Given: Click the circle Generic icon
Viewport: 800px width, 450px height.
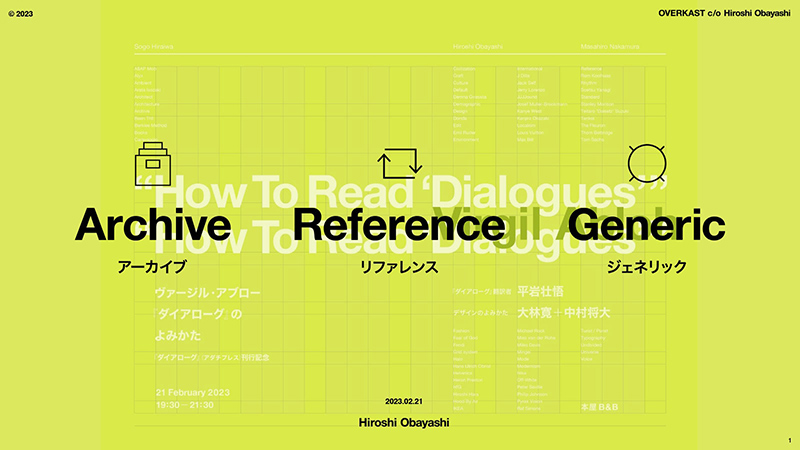Looking at the screenshot, I should click(646, 163).
